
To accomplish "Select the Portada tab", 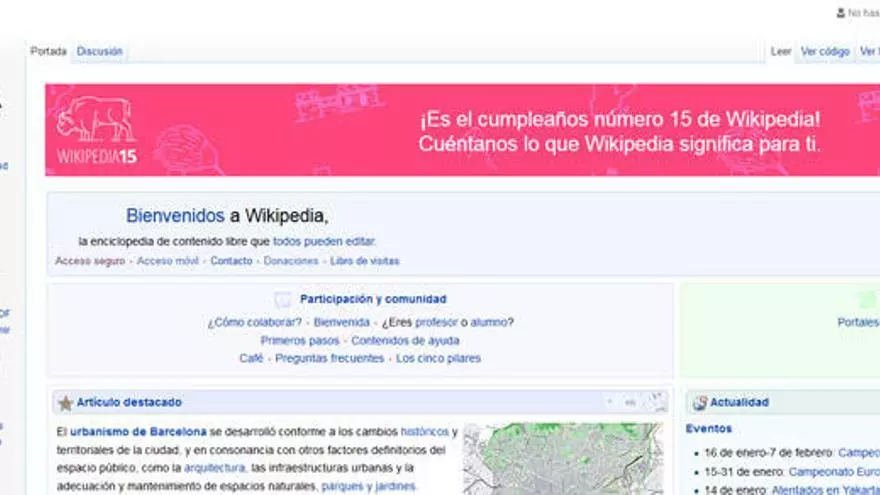I will (48, 51).
